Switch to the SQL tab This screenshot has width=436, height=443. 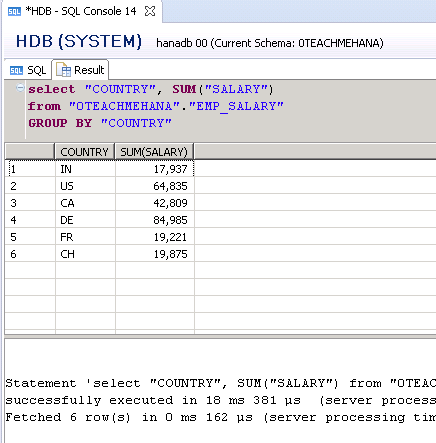coord(28,70)
